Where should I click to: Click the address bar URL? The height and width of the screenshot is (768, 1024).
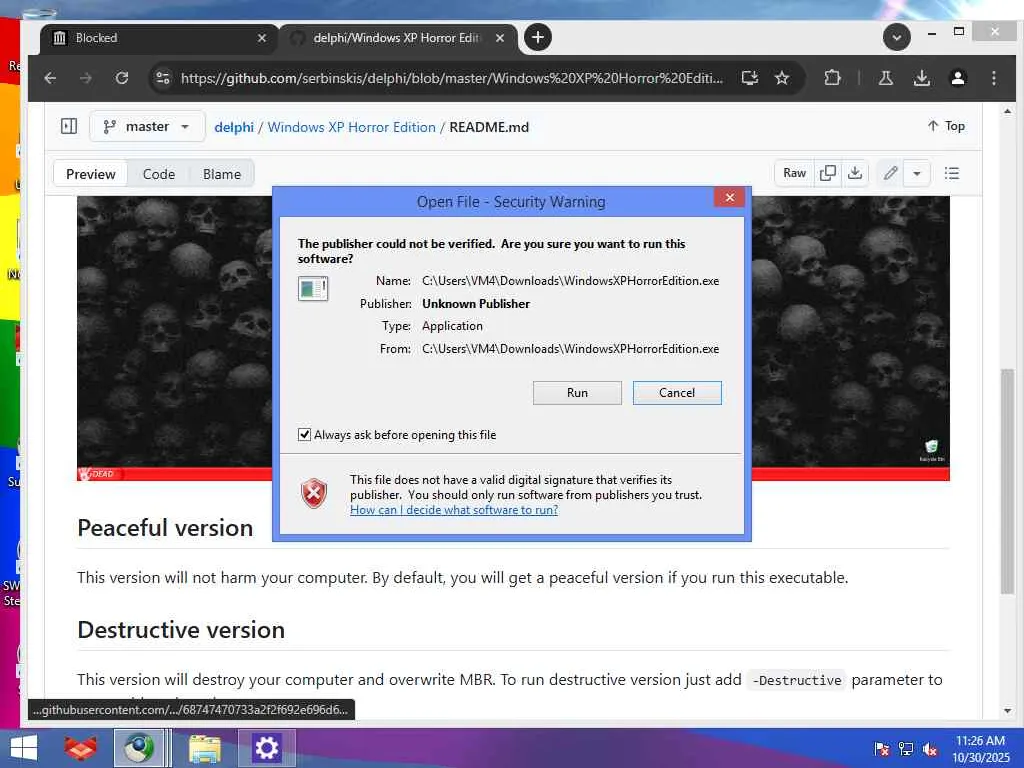(x=451, y=78)
